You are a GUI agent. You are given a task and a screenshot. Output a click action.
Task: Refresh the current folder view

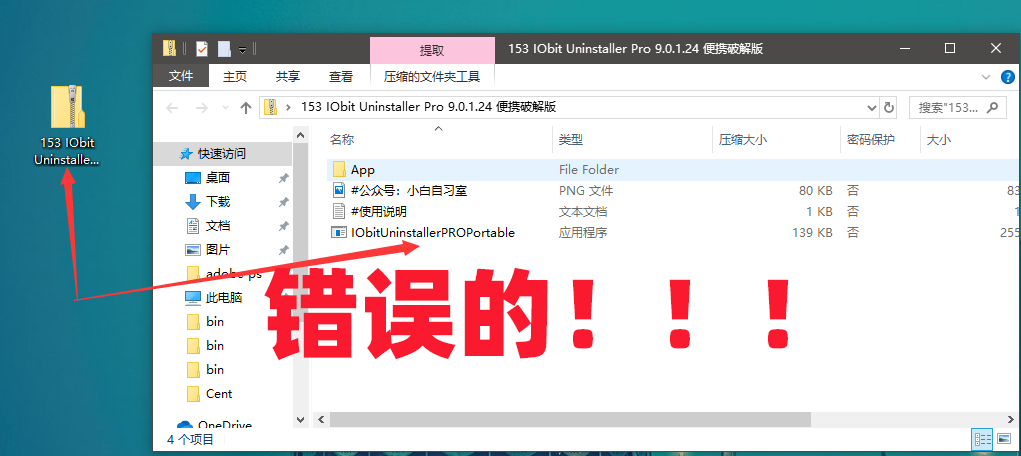point(888,107)
